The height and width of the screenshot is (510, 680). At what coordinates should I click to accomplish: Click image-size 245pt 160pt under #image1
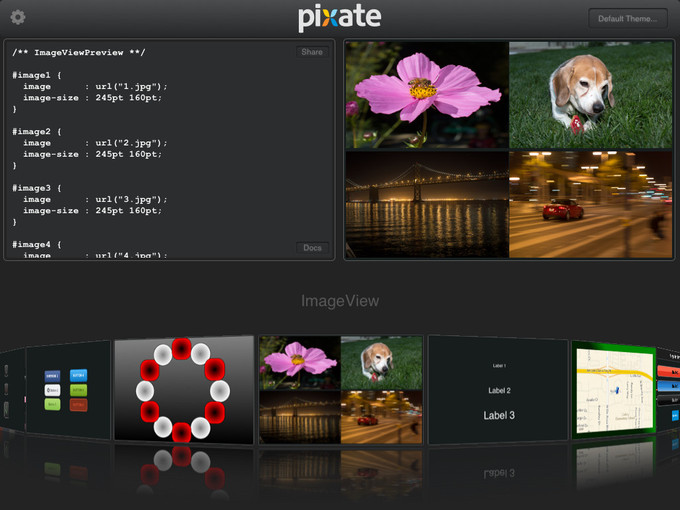tap(92, 98)
